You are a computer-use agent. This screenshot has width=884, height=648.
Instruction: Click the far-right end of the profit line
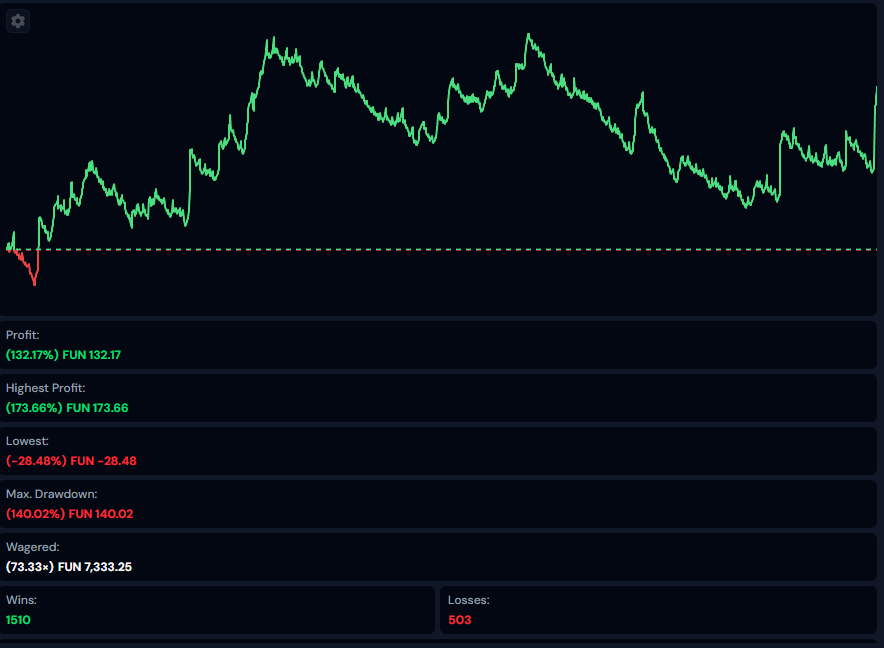pos(876,90)
